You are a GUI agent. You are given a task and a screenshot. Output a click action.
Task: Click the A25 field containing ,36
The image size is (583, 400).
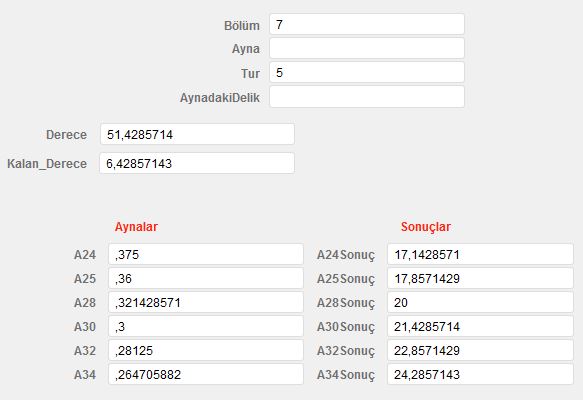coord(206,278)
